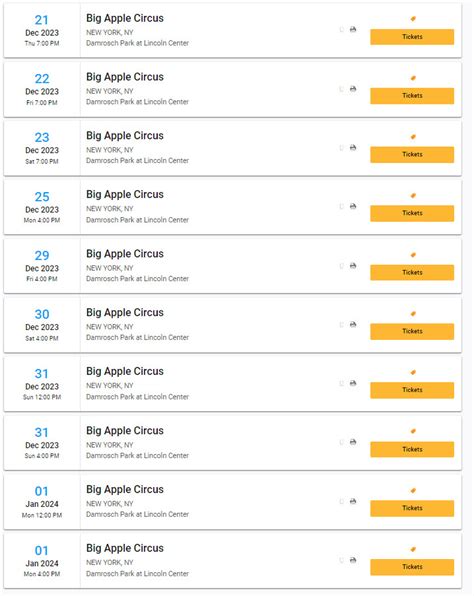Screen dimensions: 474x596
Task: Click the Damrosch Park venue text for Dec 31 4:00 PM
Action: 137,455
